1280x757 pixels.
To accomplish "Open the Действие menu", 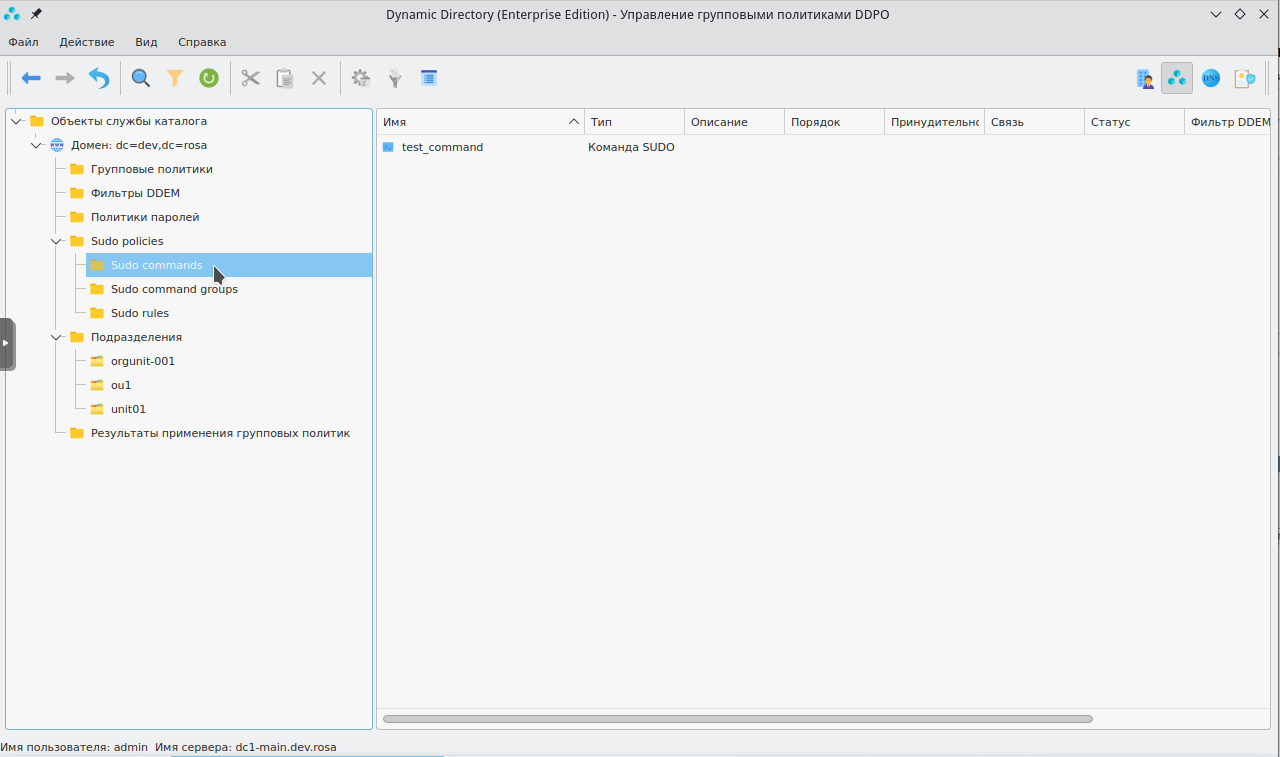I will point(87,42).
